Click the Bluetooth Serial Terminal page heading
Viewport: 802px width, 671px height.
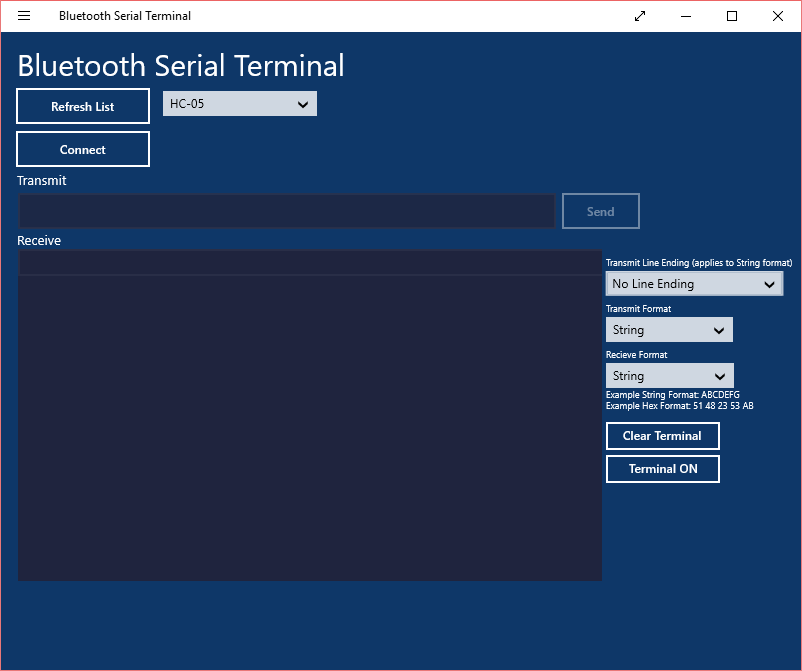tap(181, 65)
